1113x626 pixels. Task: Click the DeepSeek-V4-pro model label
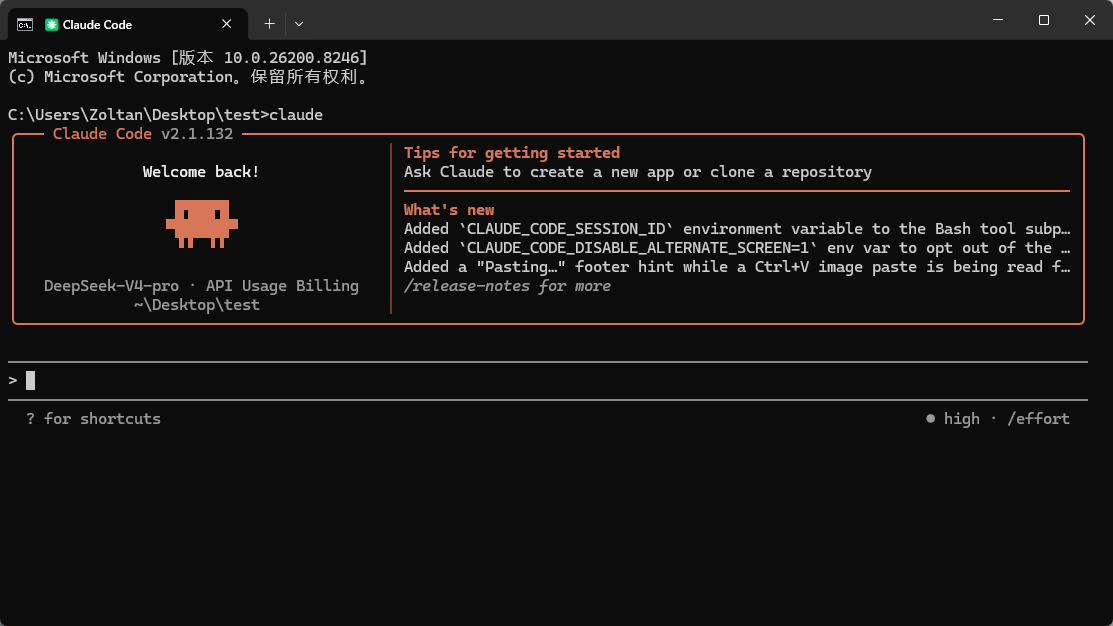(x=111, y=285)
